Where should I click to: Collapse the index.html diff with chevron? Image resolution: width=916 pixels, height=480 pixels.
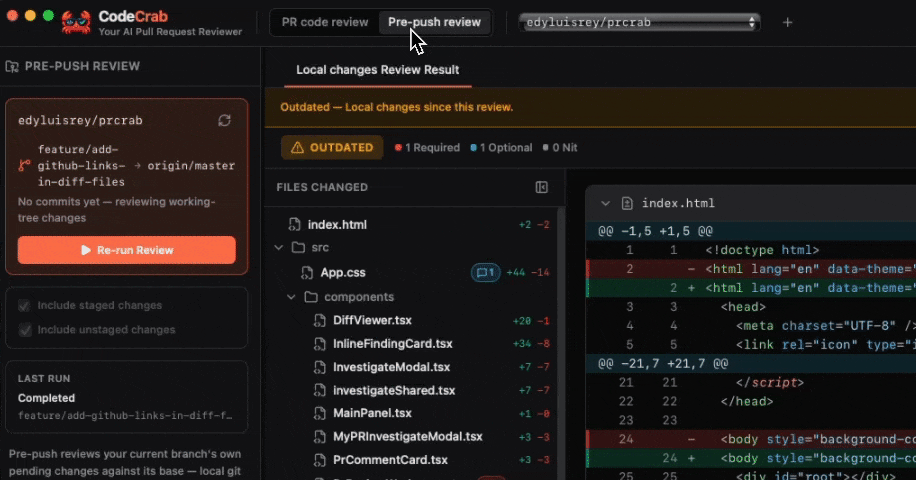[x=605, y=203]
